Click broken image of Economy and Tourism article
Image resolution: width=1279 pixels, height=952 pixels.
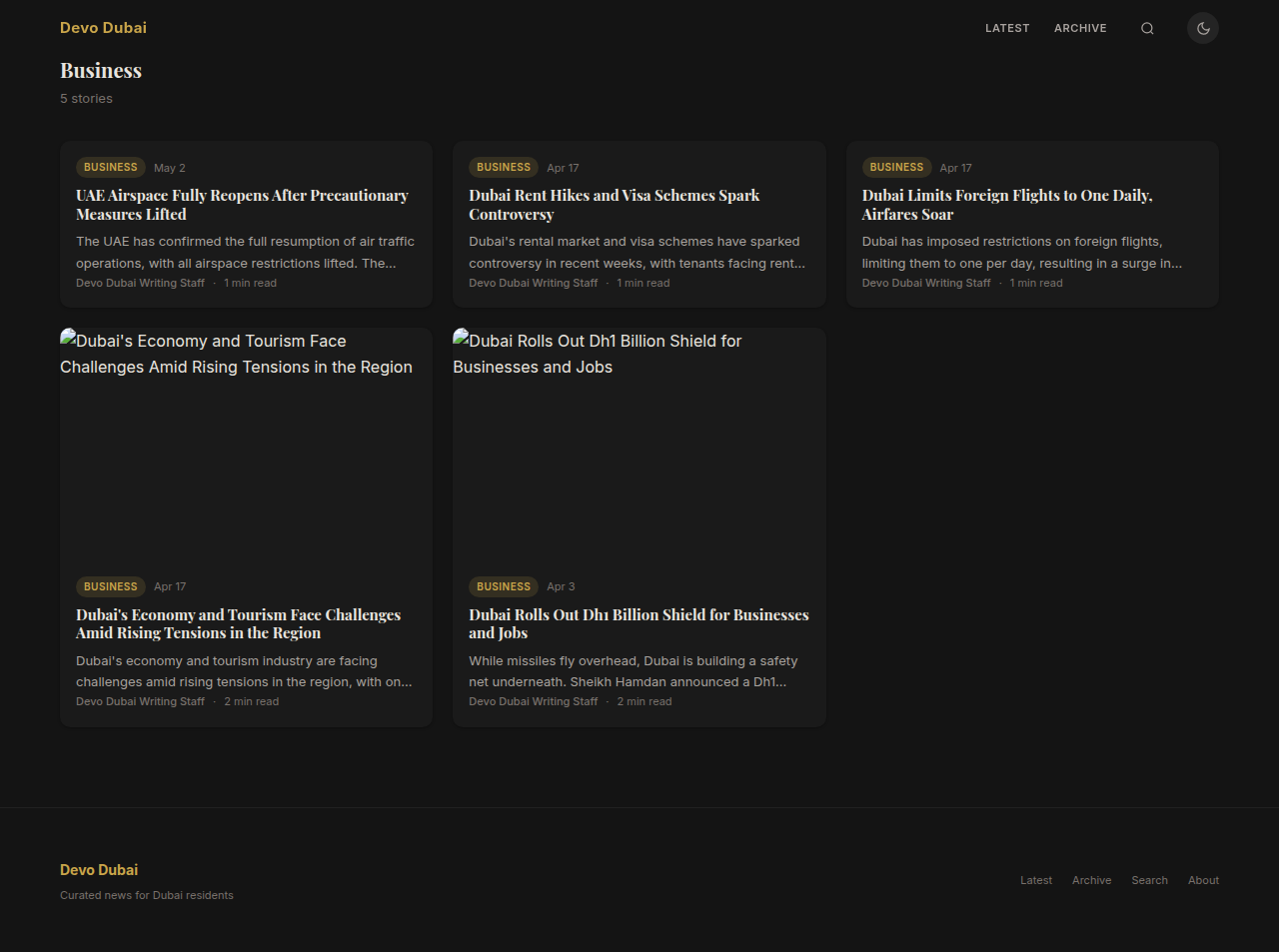[x=246, y=445]
